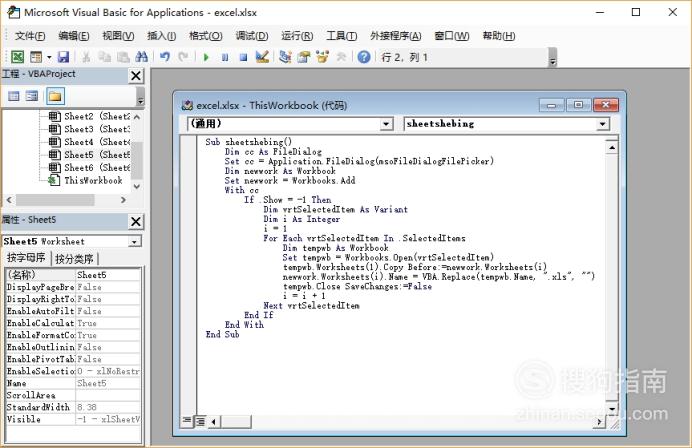Open the 编辑(E) menu
692x448 pixels.
74,36
